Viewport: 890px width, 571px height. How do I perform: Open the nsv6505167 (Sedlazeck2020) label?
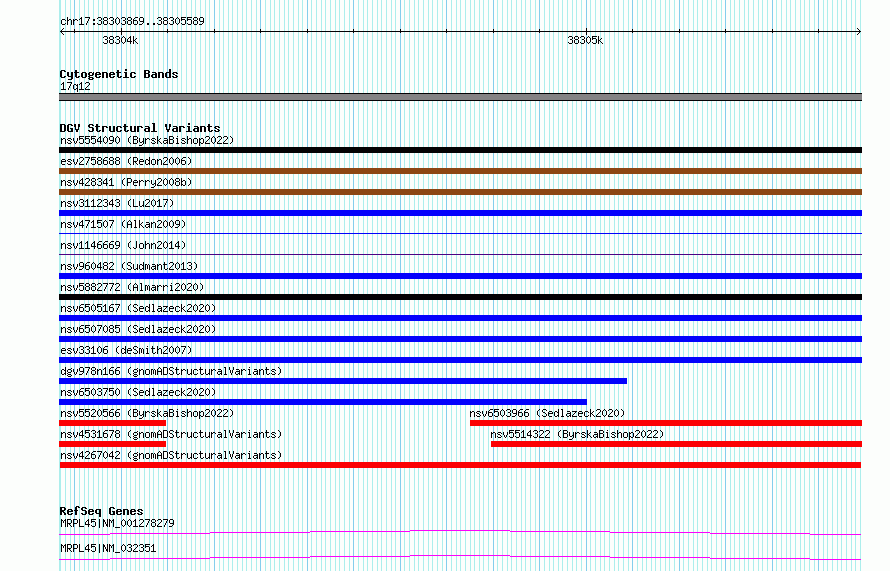138,308
